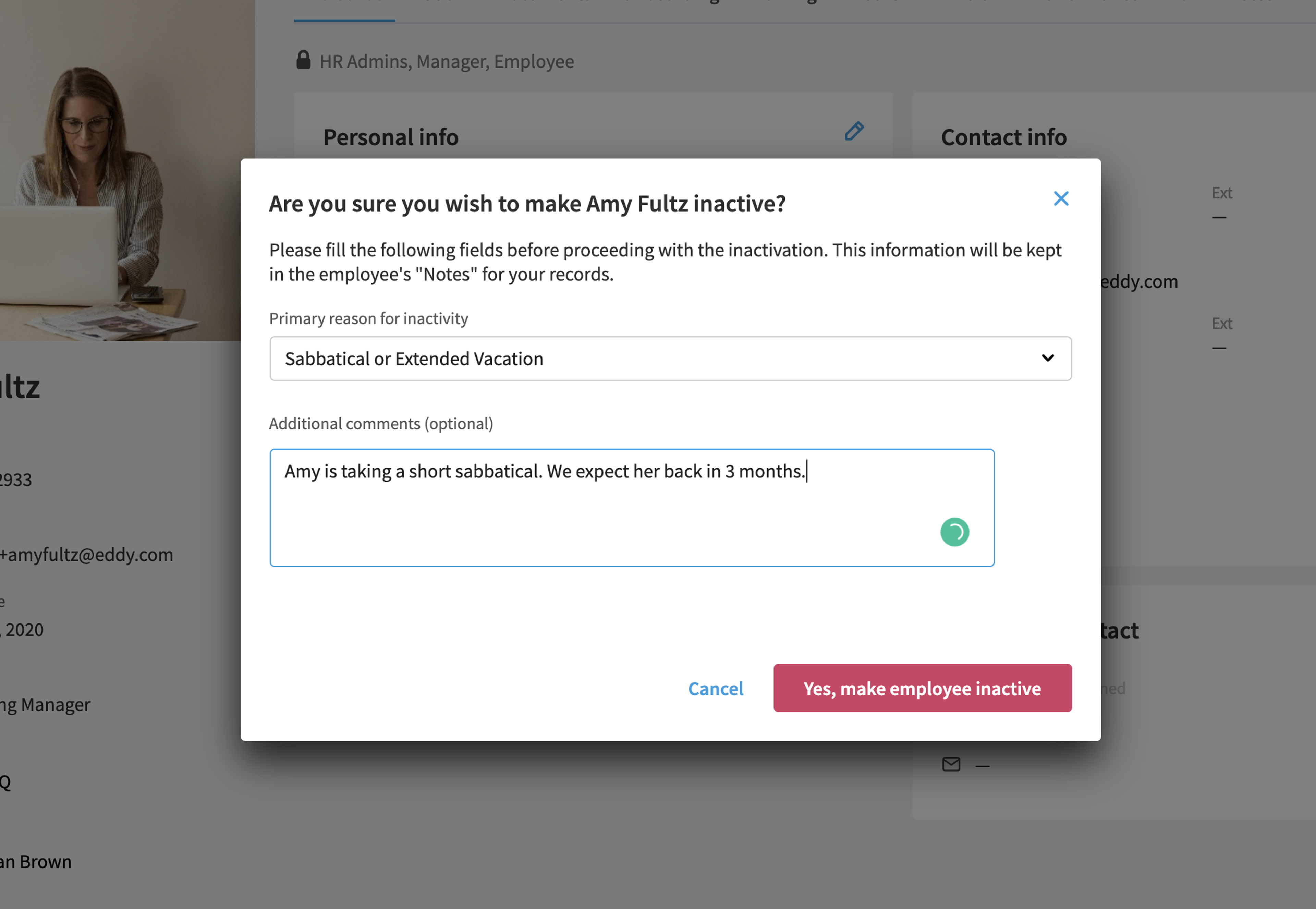1316x909 pixels.
Task: Expand reason list using the chevron arrow
Action: [1048, 358]
